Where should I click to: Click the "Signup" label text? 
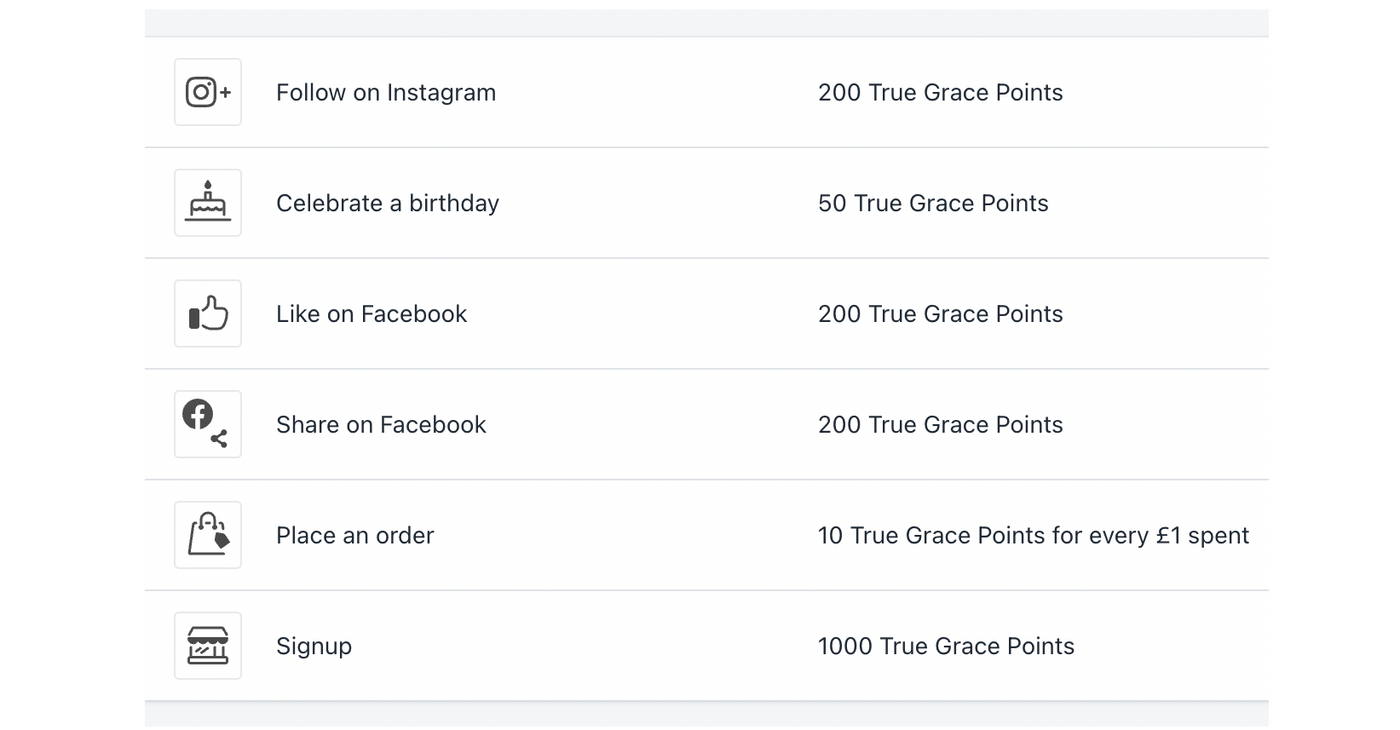pyautogui.click(x=314, y=647)
